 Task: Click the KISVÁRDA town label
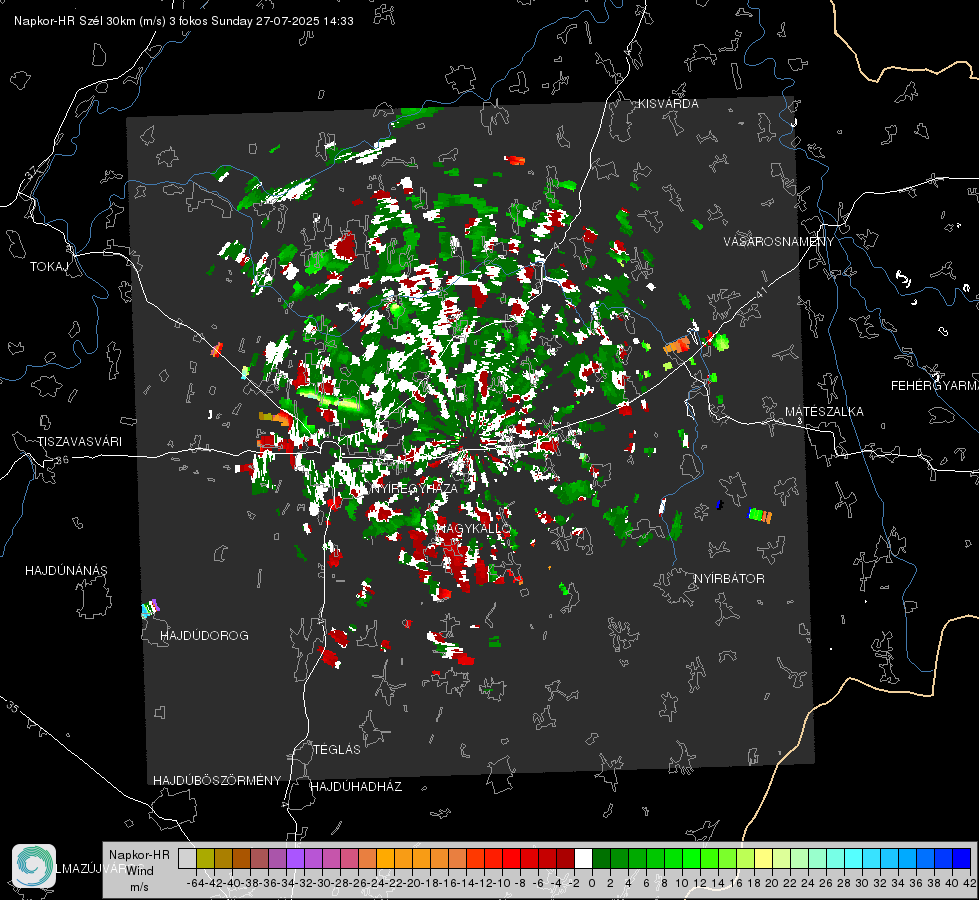coord(668,104)
